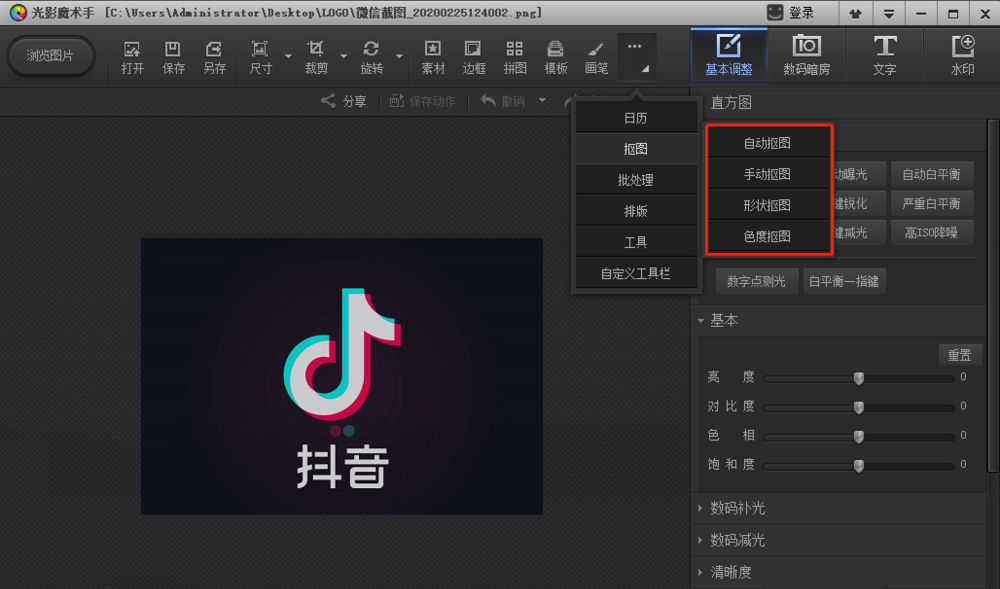Screen dimensions: 1000x589
Task: Open the Collage (拼图) tool
Action: point(515,56)
